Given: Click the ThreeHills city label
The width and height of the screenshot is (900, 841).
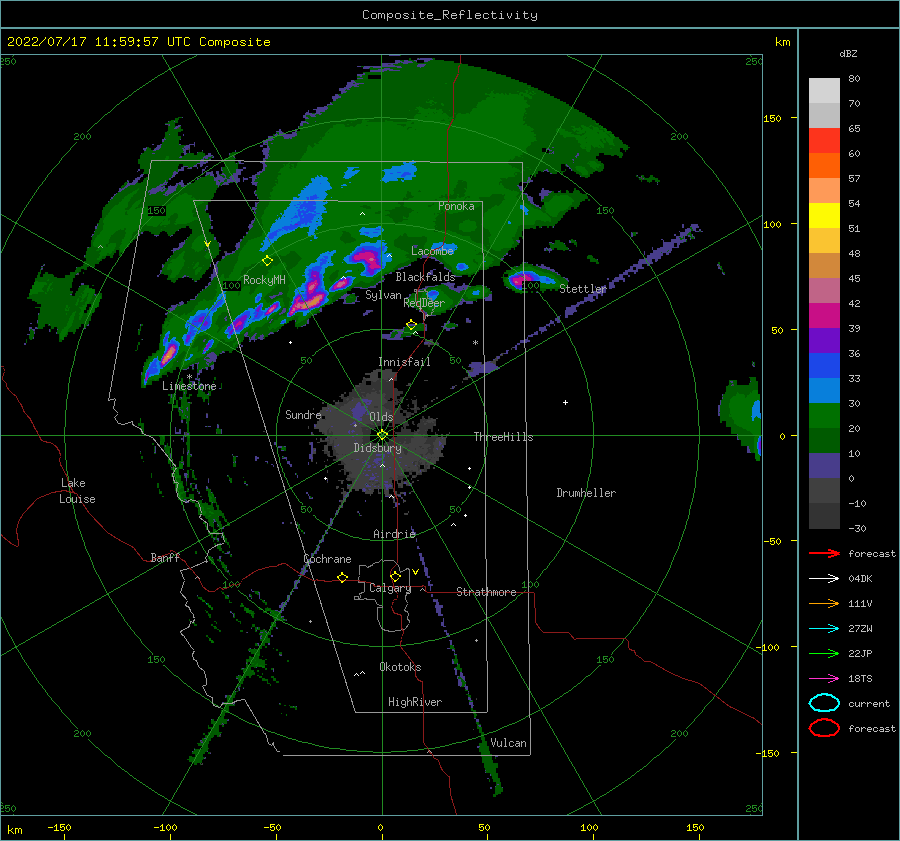Looking at the screenshot, I should tap(503, 437).
